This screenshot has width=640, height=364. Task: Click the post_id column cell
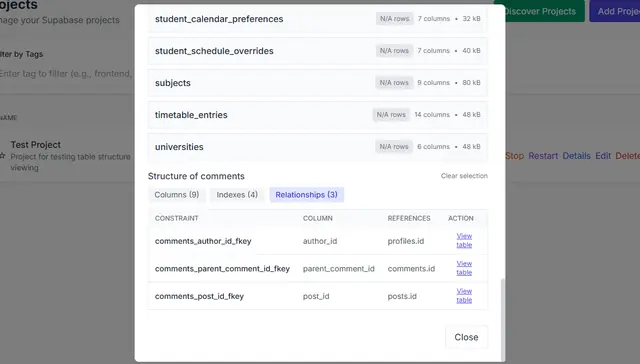pyautogui.click(x=316, y=296)
